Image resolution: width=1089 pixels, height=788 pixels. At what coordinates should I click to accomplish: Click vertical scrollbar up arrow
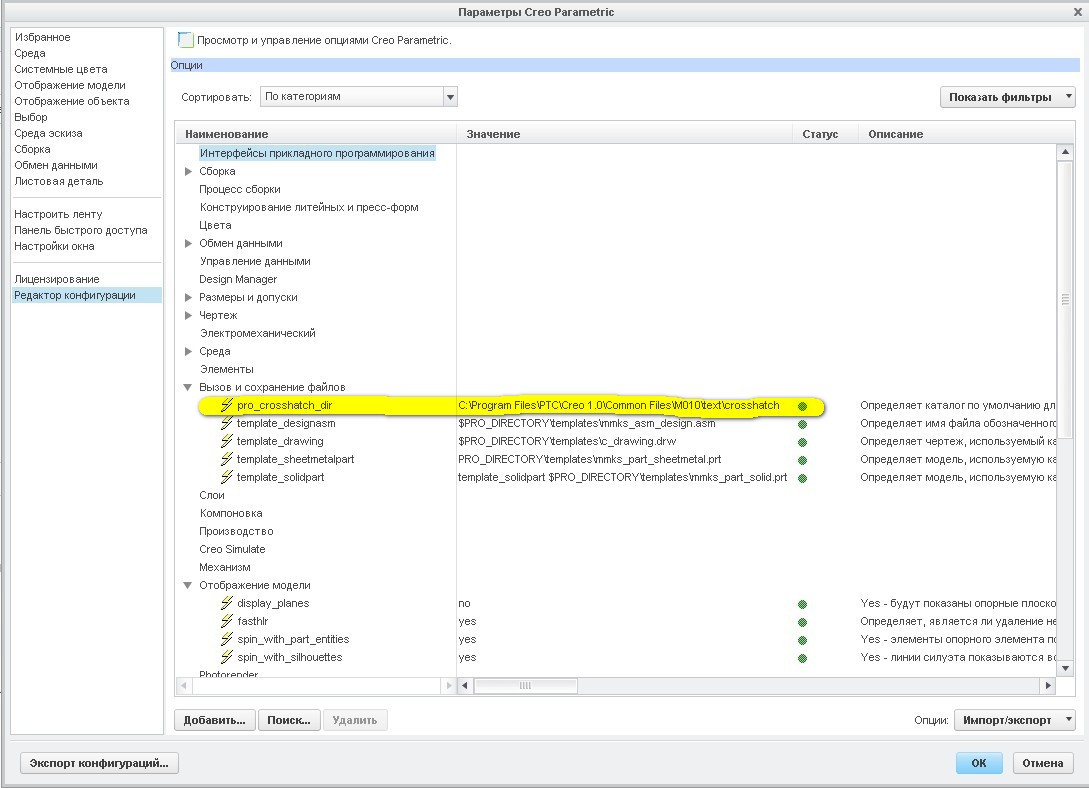(x=1065, y=151)
